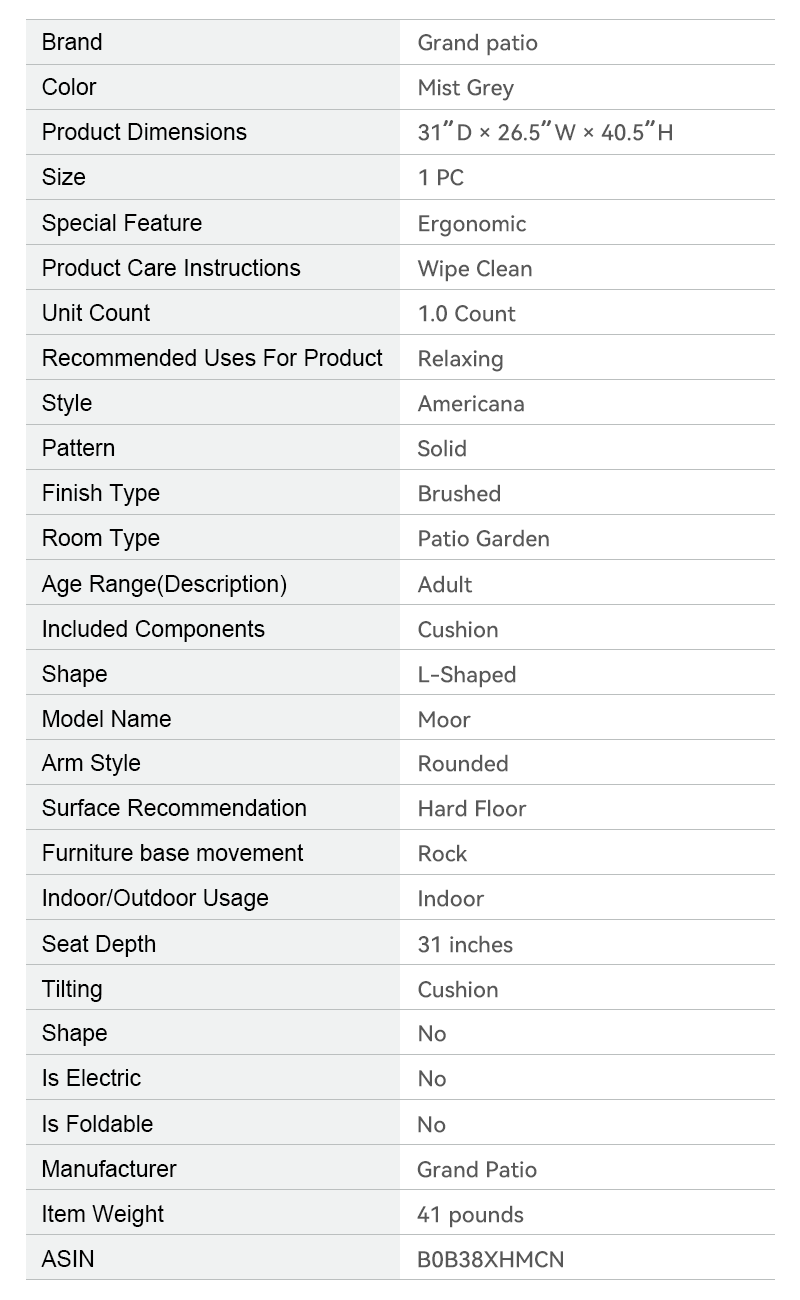This screenshot has height=1300, width=800.
Task: Click the "1.0 Count" unit count value
Action: click(466, 314)
